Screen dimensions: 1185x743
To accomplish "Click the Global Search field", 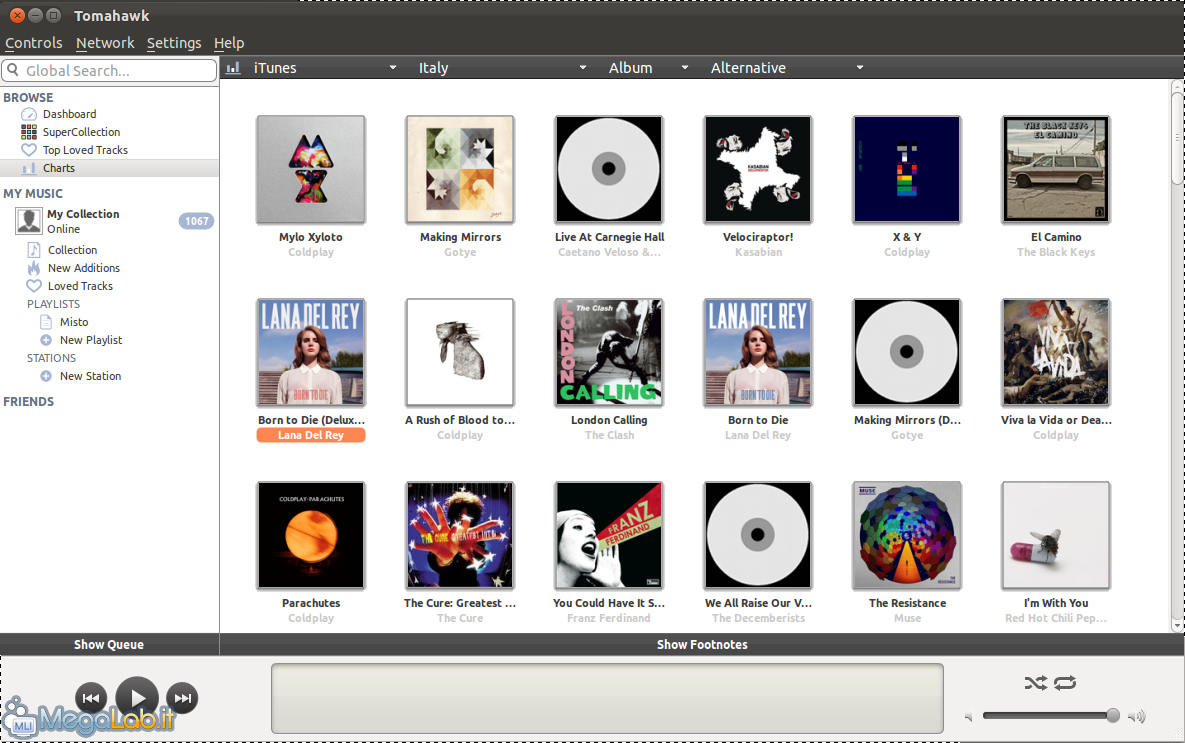I will pyautogui.click(x=109, y=70).
